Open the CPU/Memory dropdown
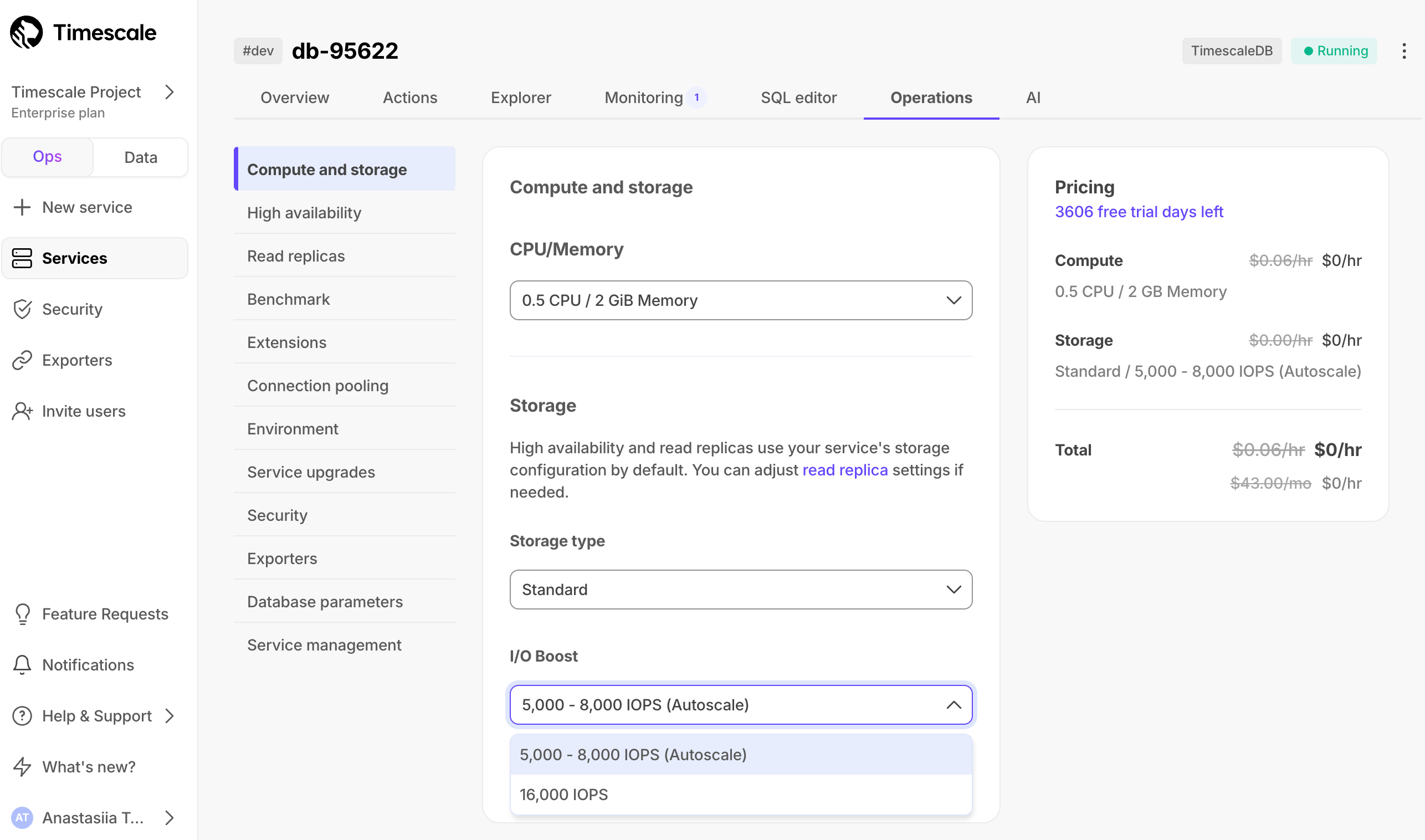1425x840 pixels. point(741,300)
